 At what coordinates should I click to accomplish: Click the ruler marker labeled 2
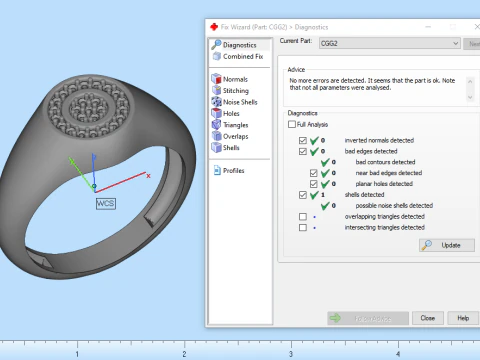pos(184,354)
